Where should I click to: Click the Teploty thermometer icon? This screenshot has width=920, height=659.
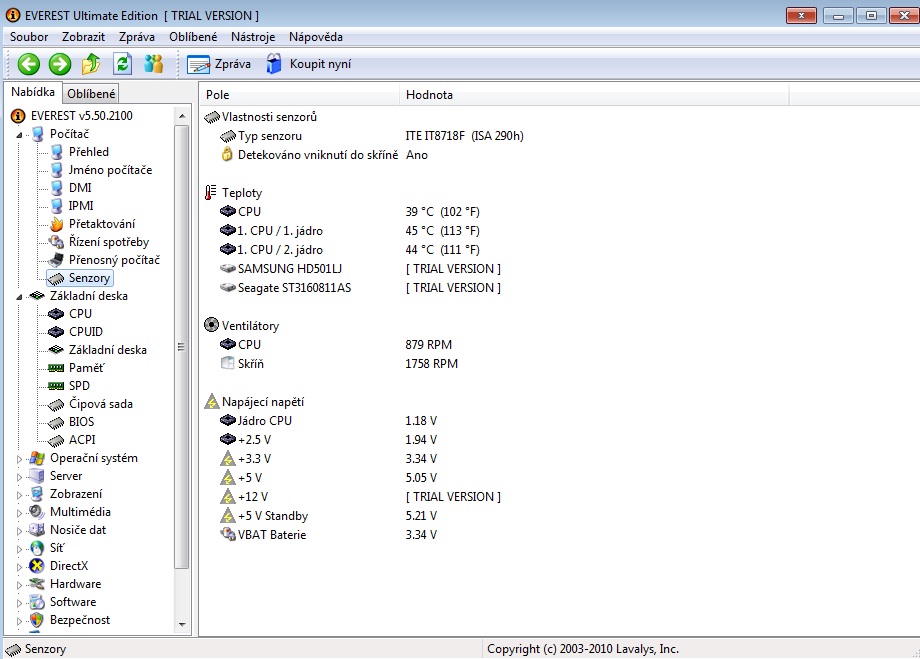[211, 192]
